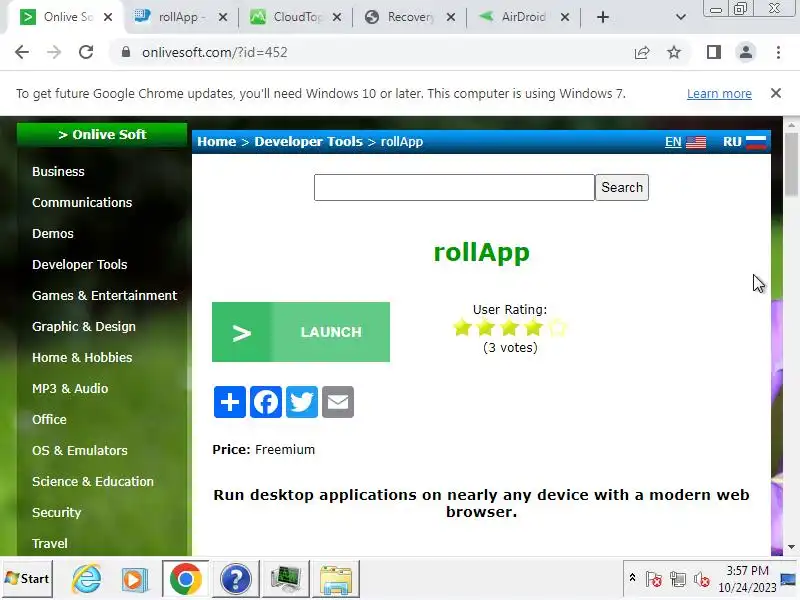Launch the rollApp application

301,332
